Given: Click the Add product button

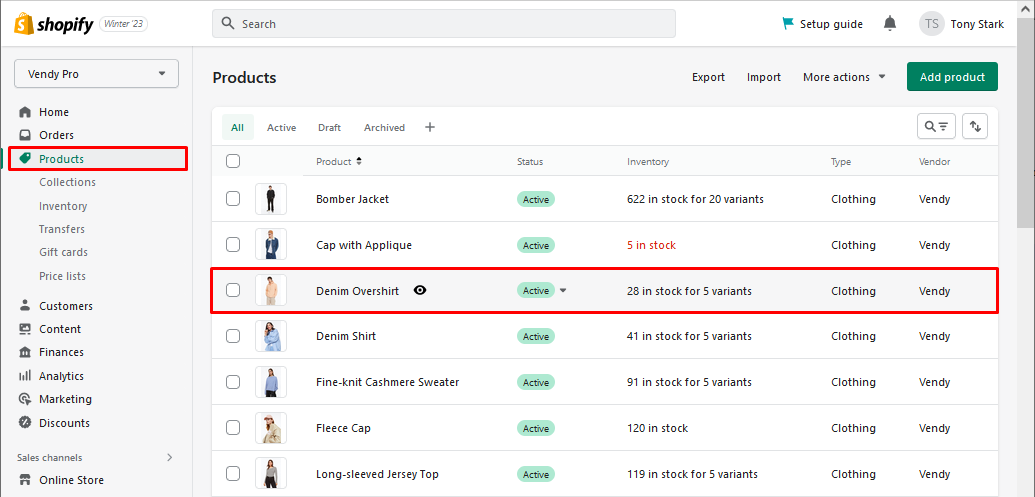Looking at the screenshot, I should (952, 77).
